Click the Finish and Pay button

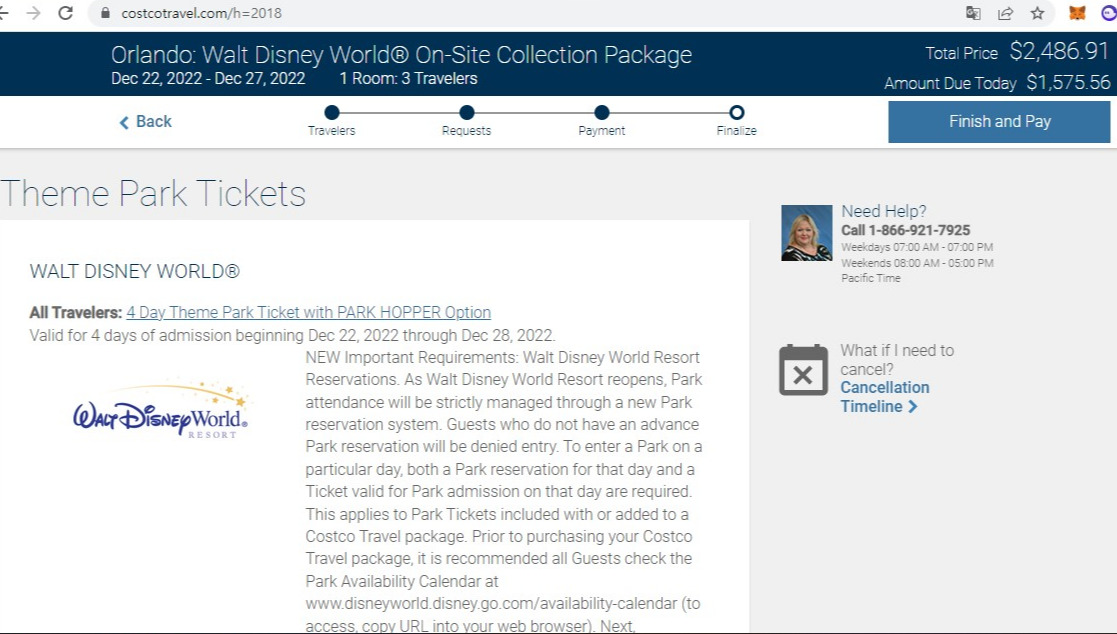coord(999,122)
